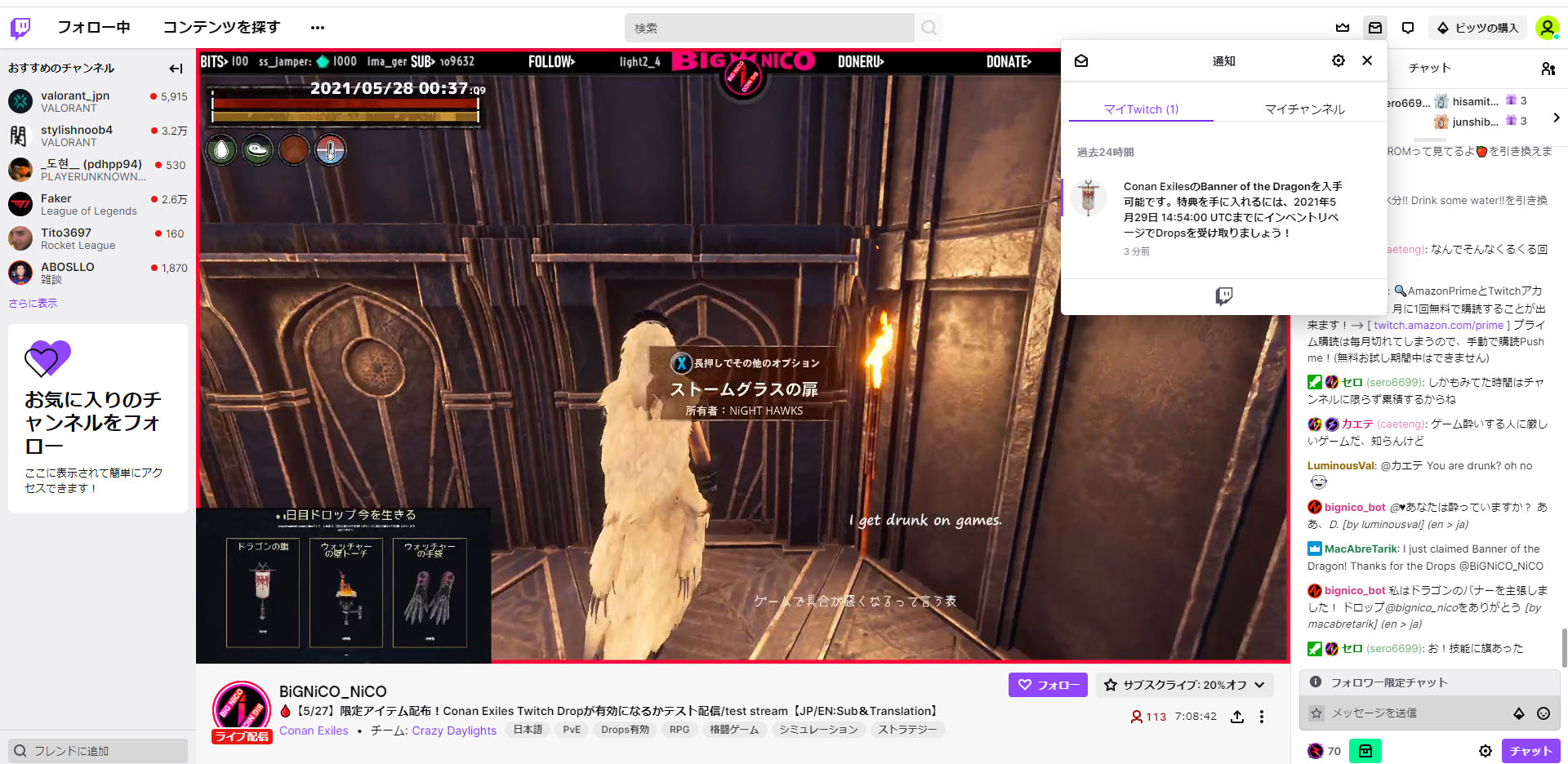
Task: Open channel points balance 70
Action: pyautogui.click(x=1324, y=751)
